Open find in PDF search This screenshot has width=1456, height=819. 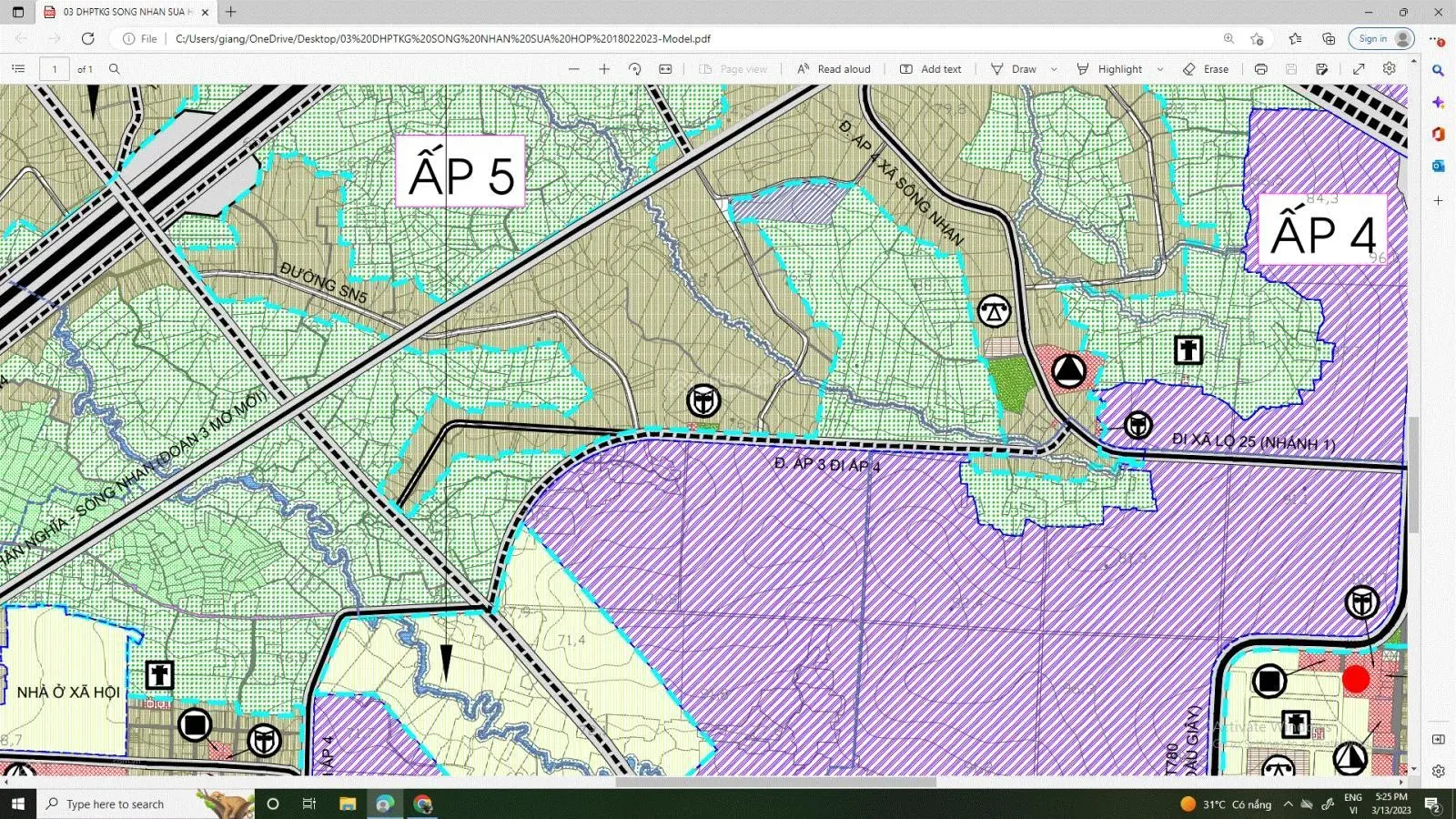[x=114, y=69]
